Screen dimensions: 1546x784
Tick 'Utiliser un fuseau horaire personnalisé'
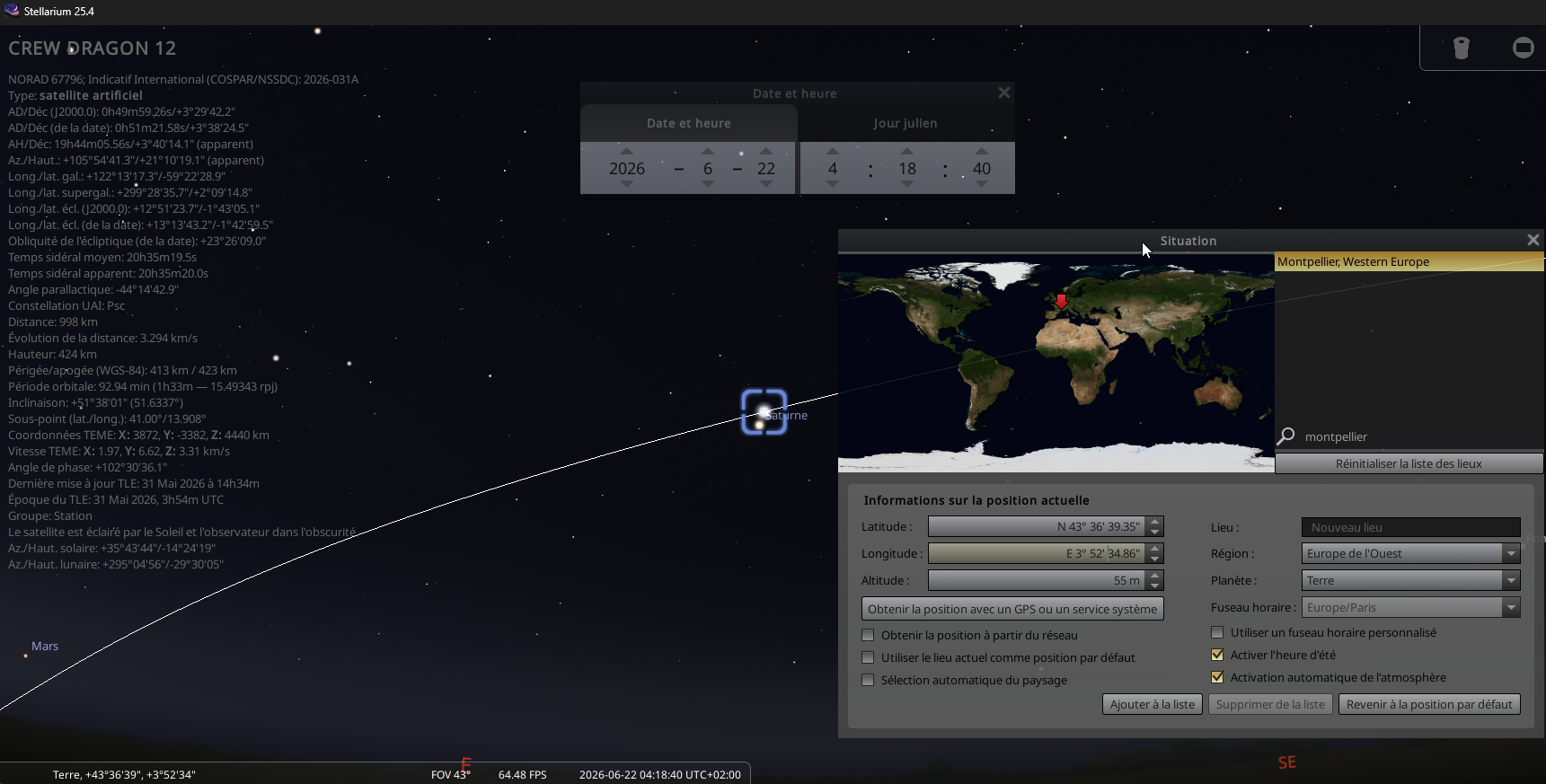pos(1217,632)
